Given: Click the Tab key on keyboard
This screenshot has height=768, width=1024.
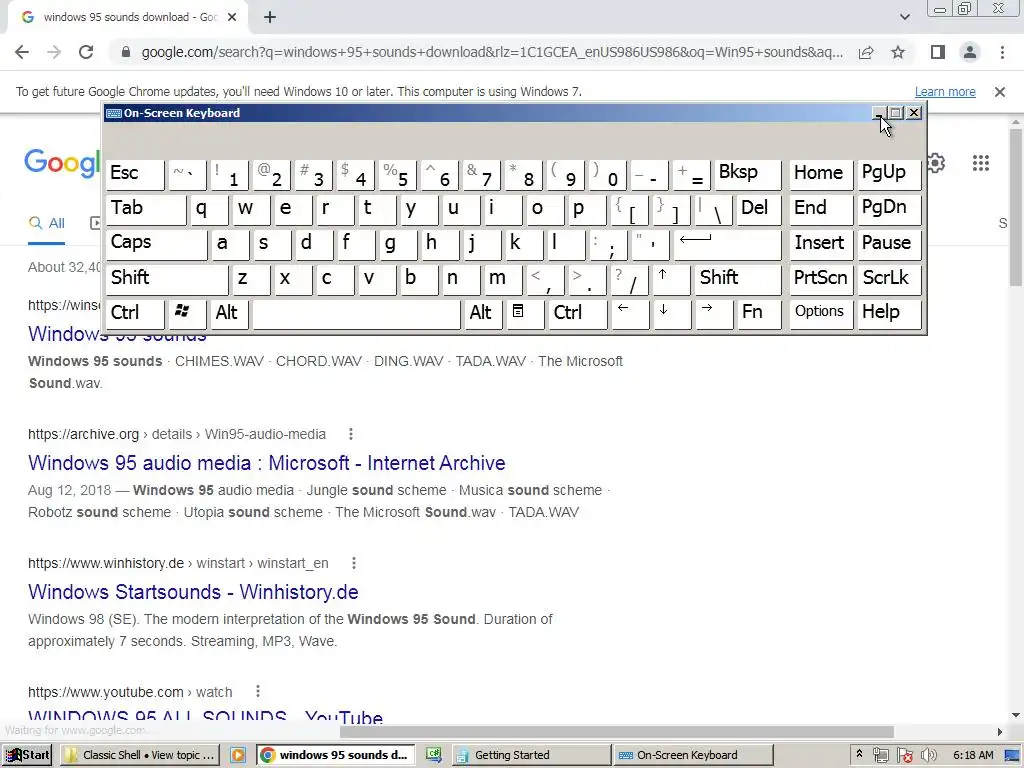Looking at the screenshot, I should 146,208.
